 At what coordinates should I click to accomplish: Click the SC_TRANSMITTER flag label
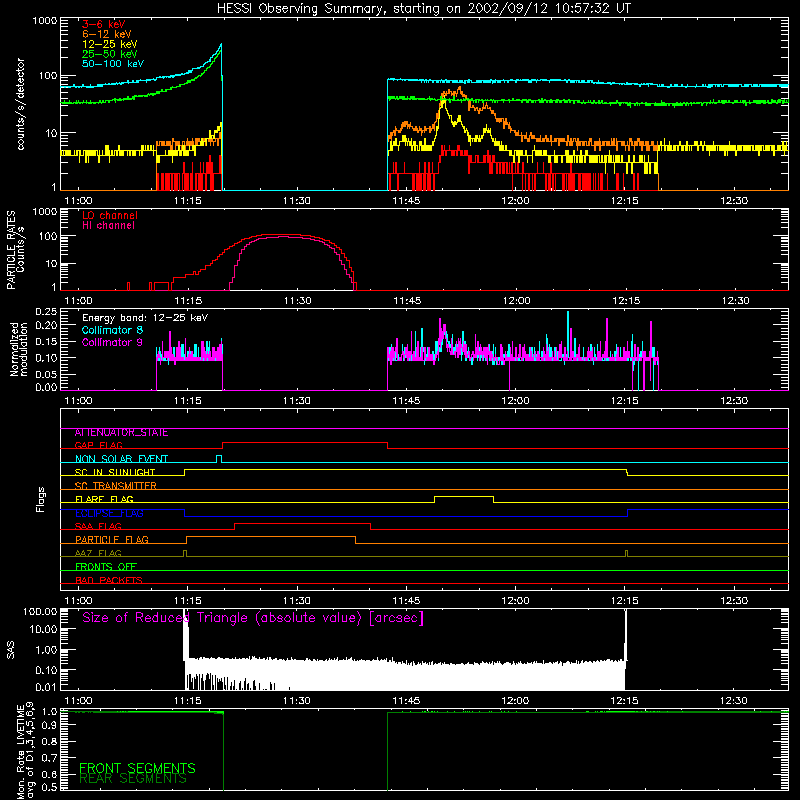coord(116,486)
